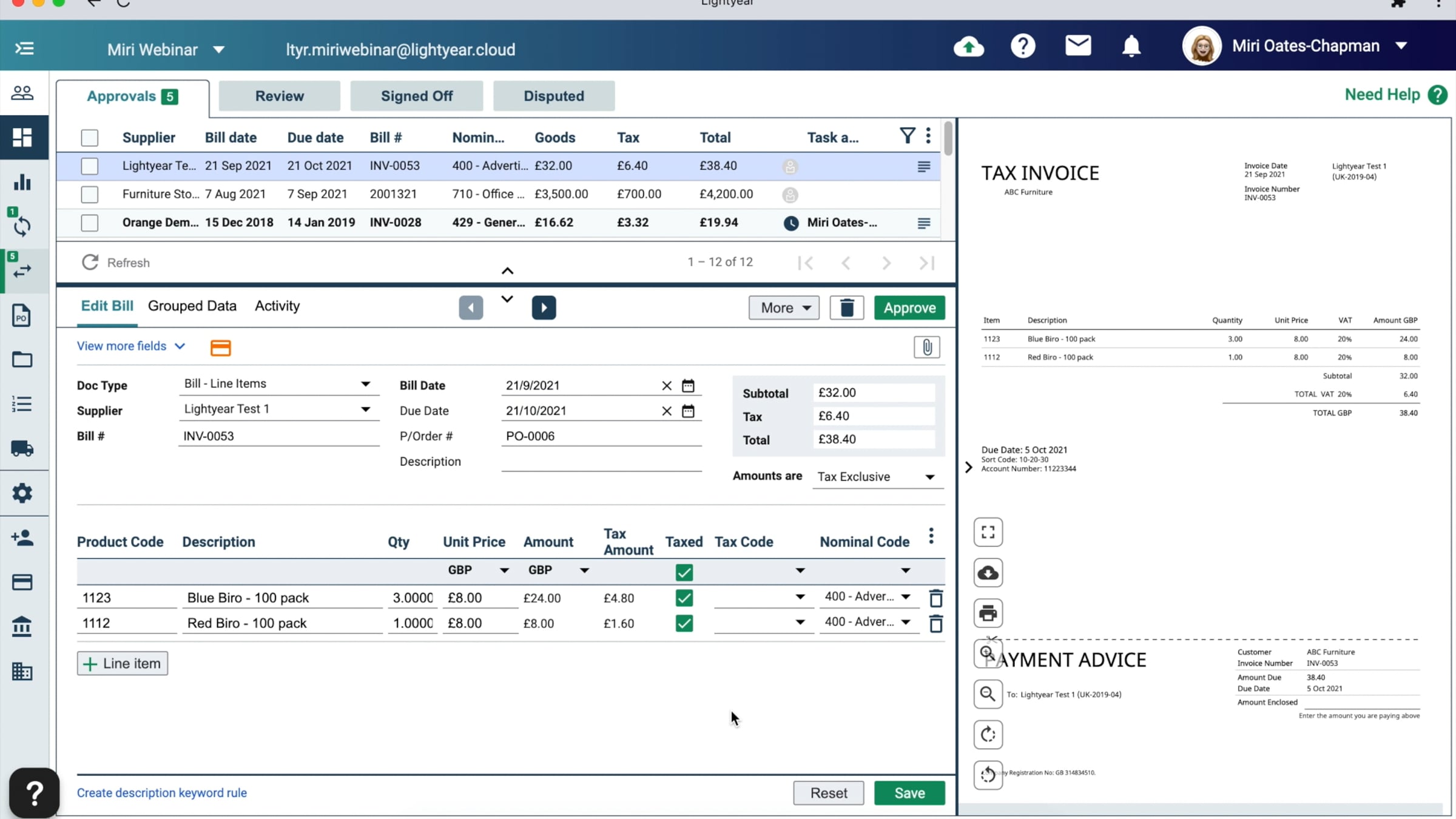Image resolution: width=1456 pixels, height=819 pixels.
Task: Expand invoice preview to fullscreen
Action: [988, 532]
